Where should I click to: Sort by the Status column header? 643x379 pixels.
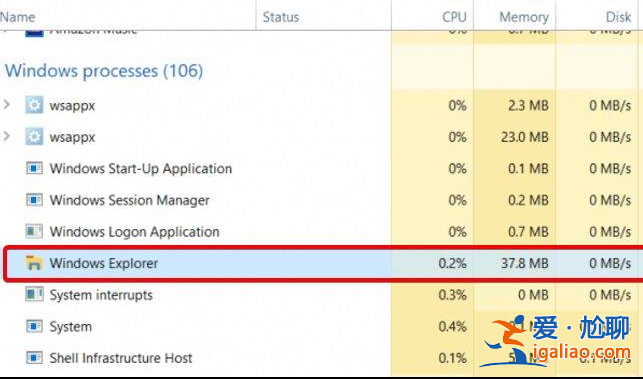click(x=281, y=17)
